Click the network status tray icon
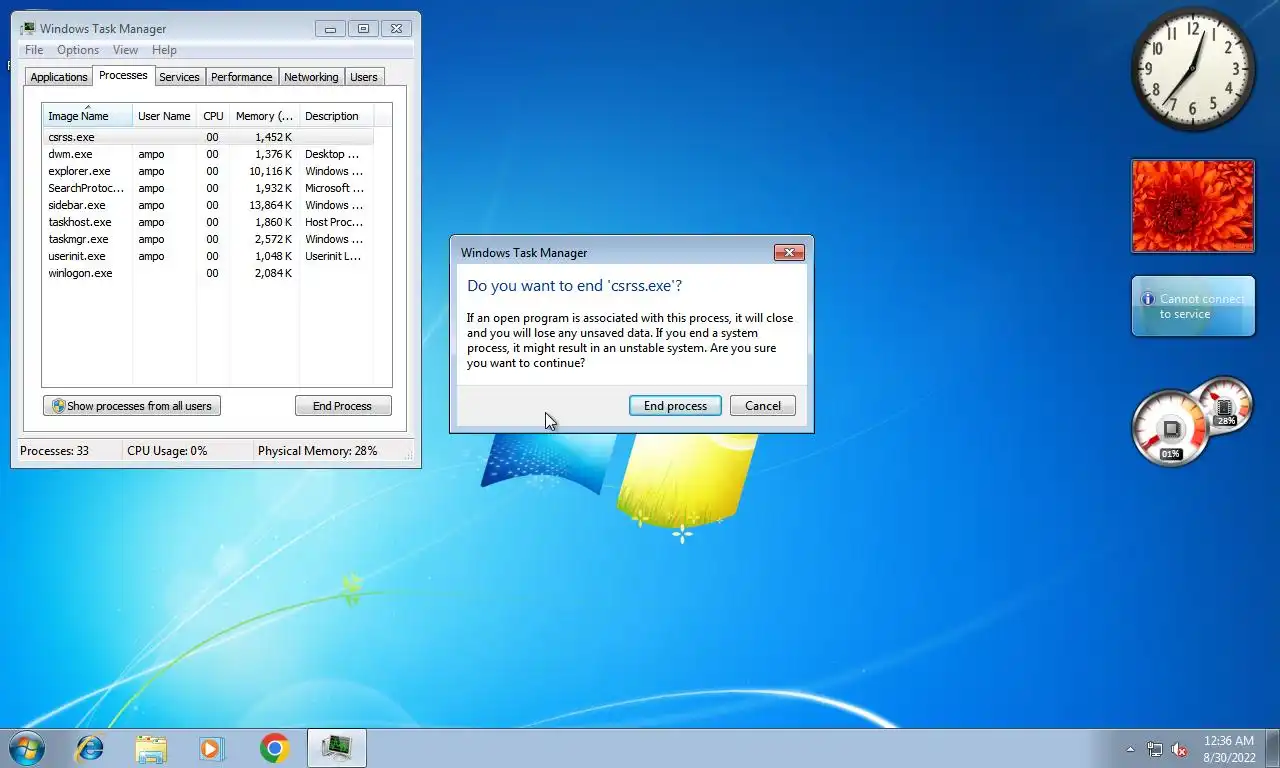The width and height of the screenshot is (1280, 768). tap(1155, 749)
